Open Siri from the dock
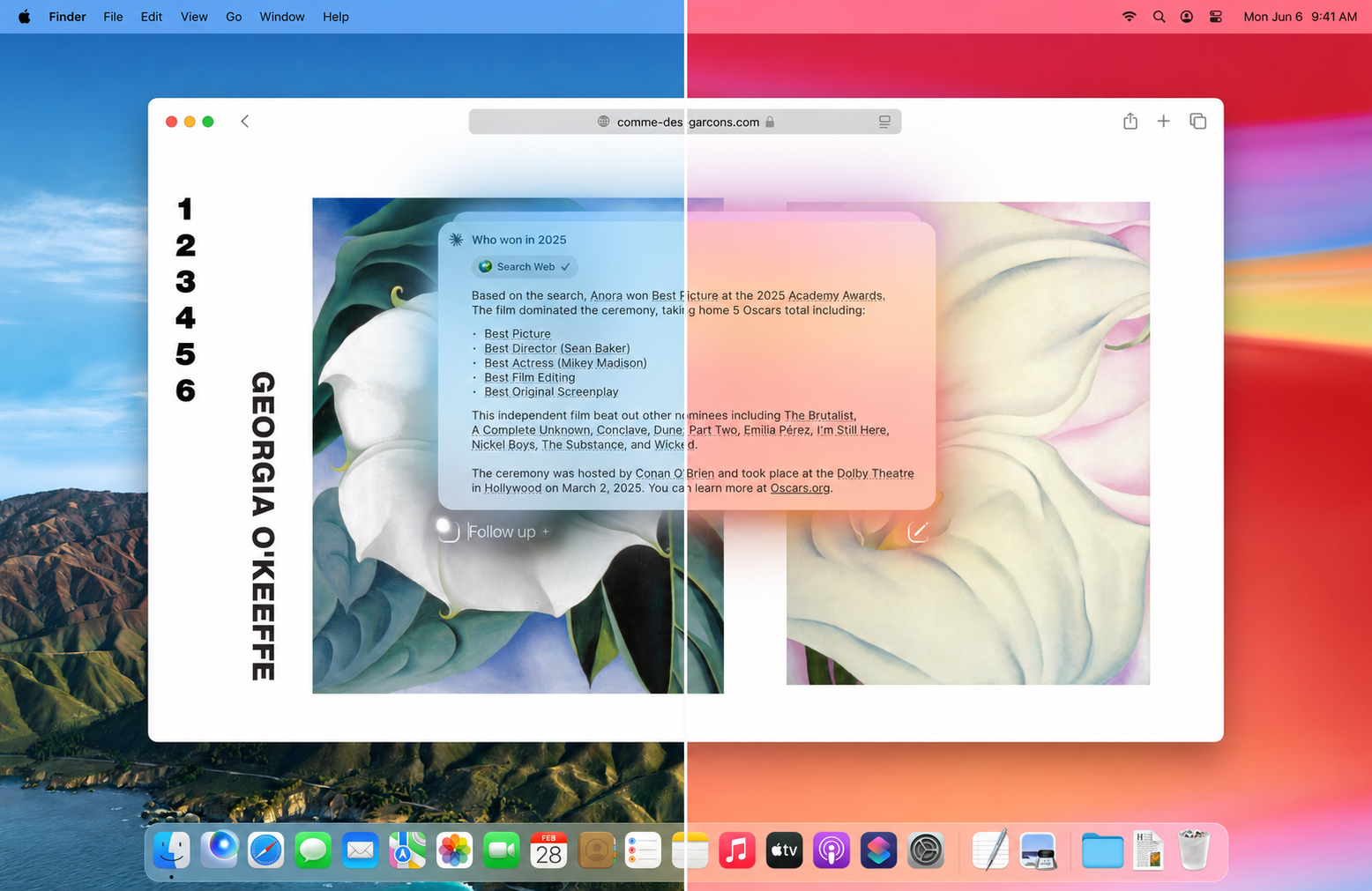This screenshot has height=891, width=1372. [x=219, y=850]
